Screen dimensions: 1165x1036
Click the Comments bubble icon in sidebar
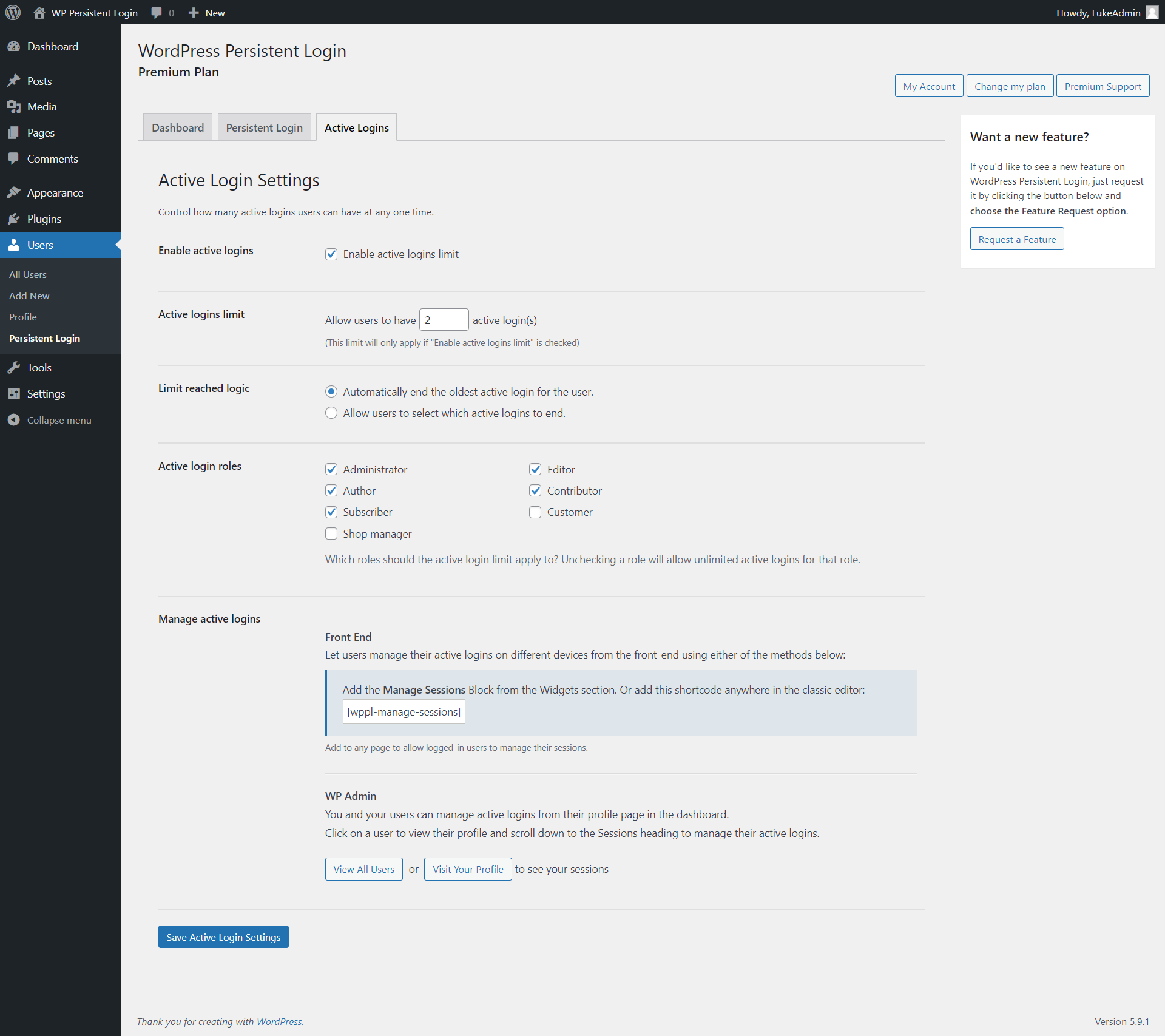click(x=13, y=159)
